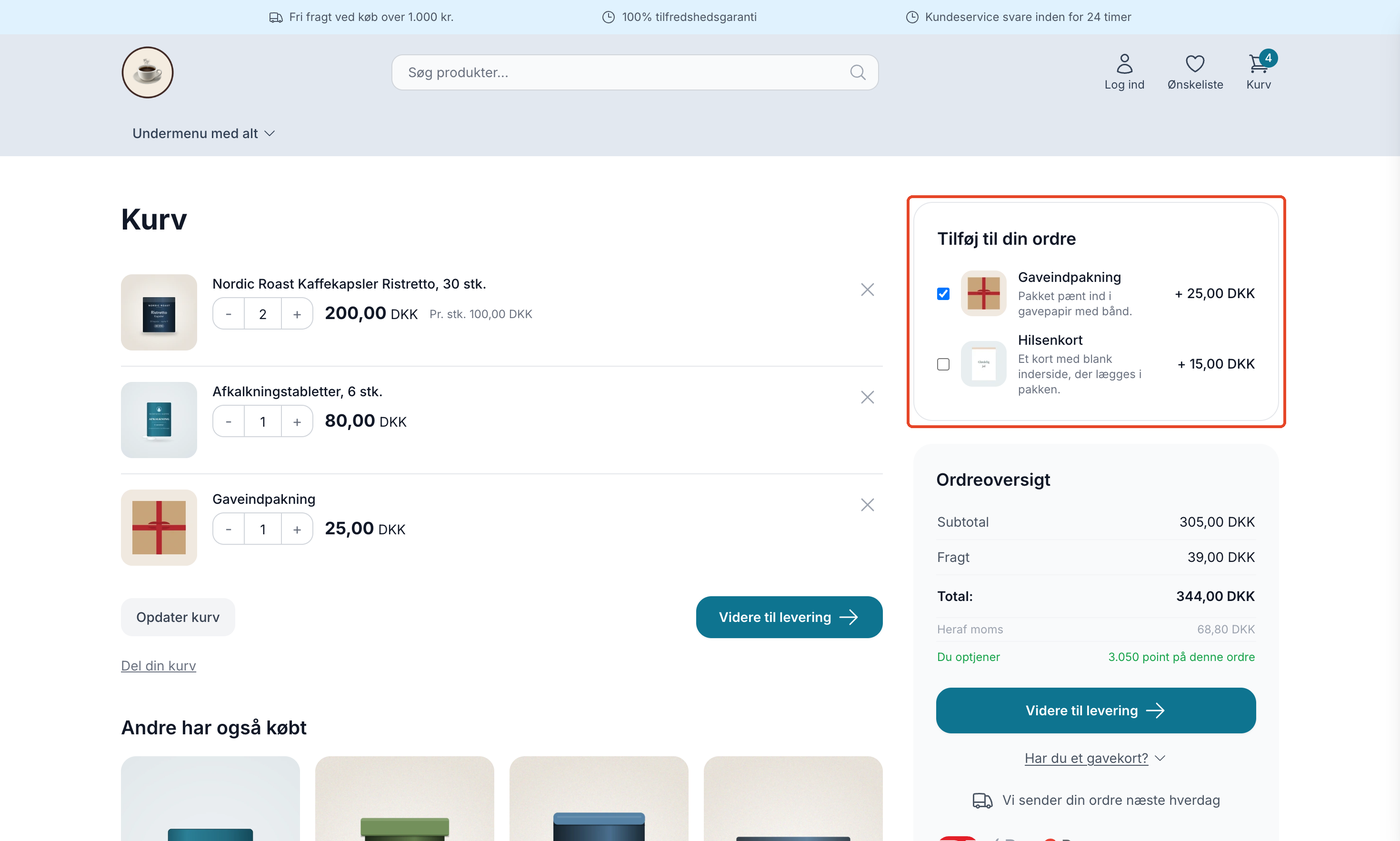The width and height of the screenshot is (1400, 841).
Task: Open the Afkalkningstabletter product thumbnail
Action: pos(159,420)
